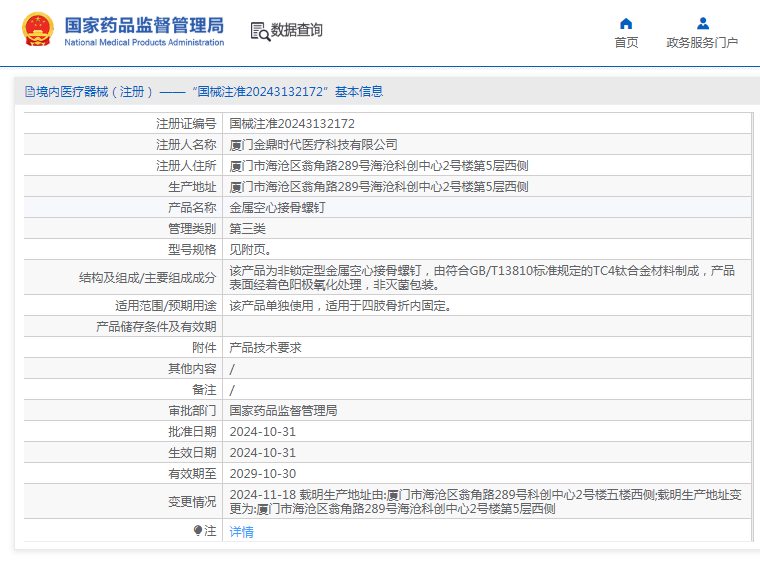This screenshot has width=760, height=562.
Task: Click 厦门金鼎时代医疗科技有限公司 in 注册人名称 row
Action: 314,145
